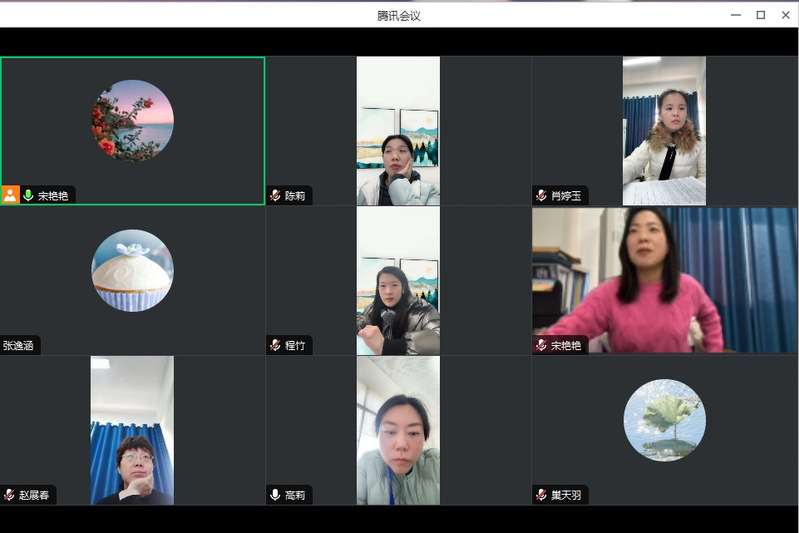Select the cupcake avatar of 张逸涵
This screenshot has height=533, width=799.
tap(132, 271)
